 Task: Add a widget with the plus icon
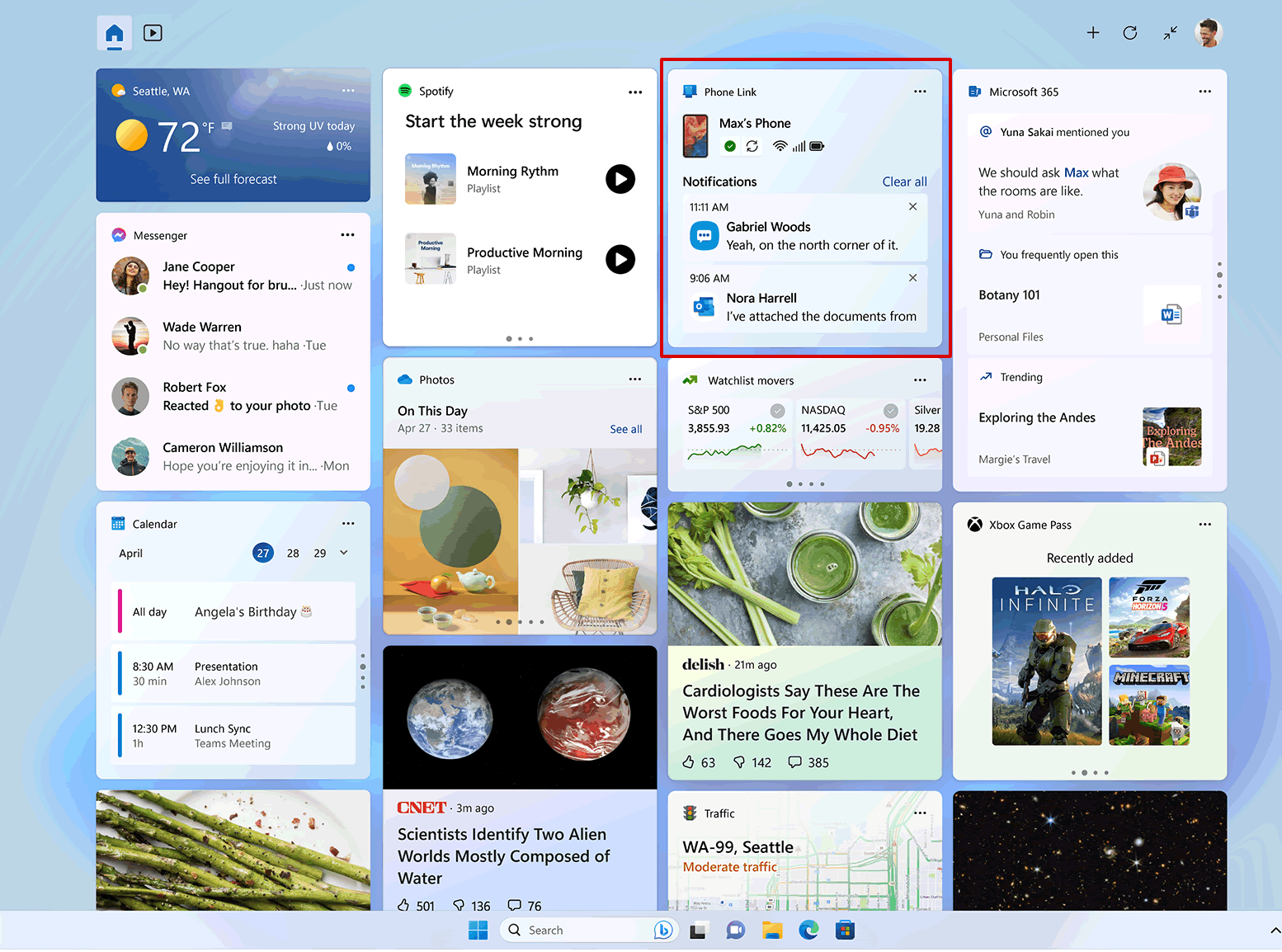coord(1093,33)
